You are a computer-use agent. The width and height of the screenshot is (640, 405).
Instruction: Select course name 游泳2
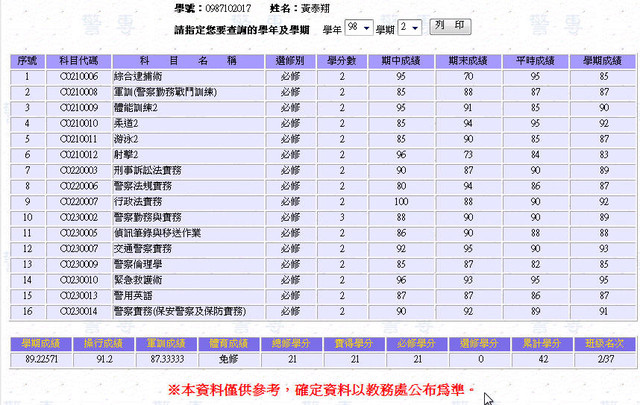pos(126,139)
